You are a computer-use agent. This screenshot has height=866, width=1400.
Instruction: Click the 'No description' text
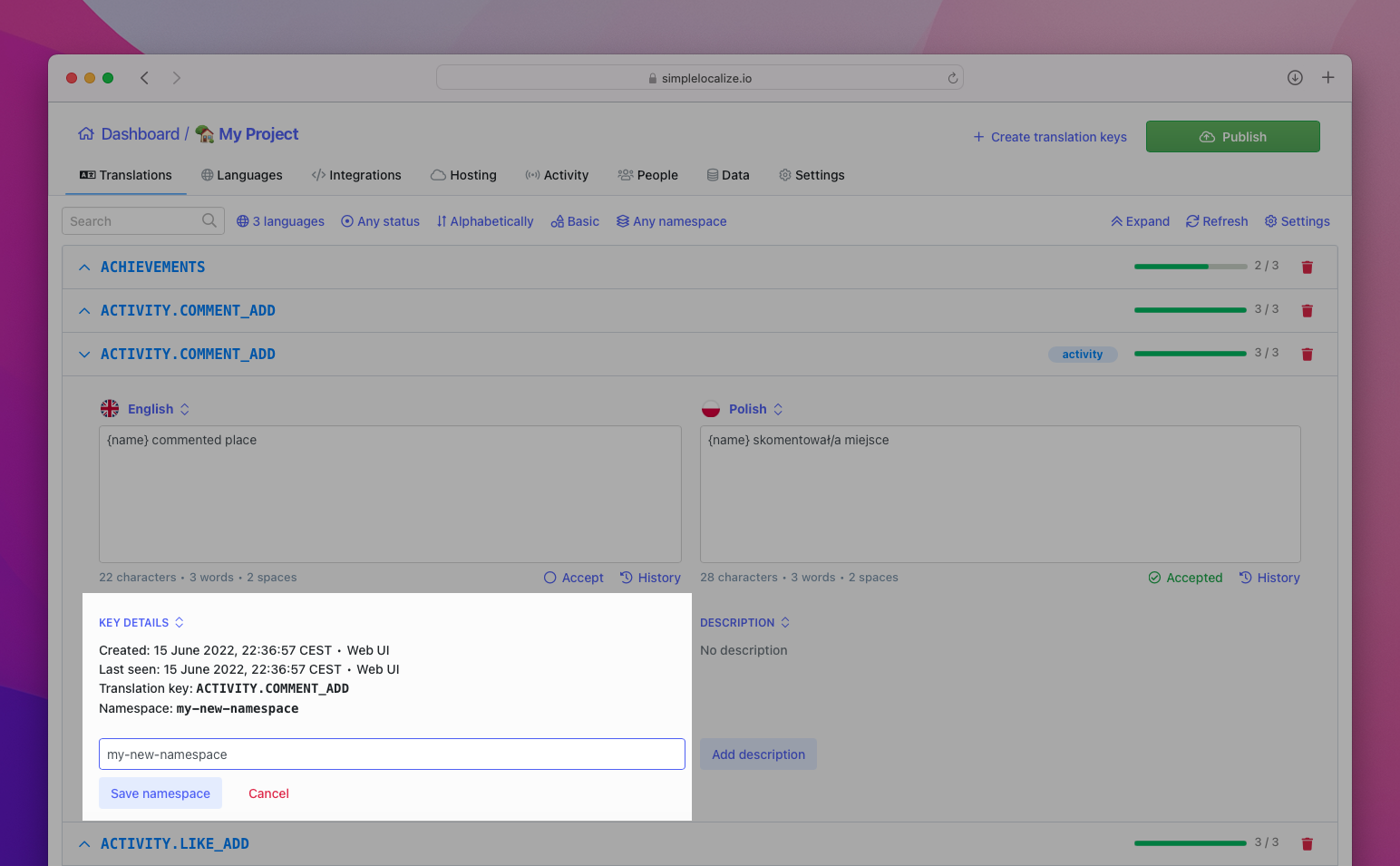744,650
